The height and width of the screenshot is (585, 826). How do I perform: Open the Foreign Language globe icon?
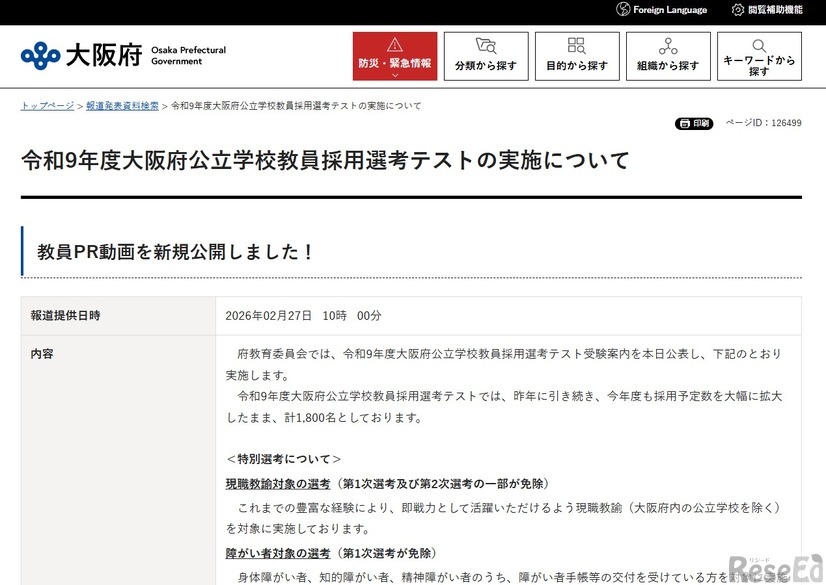(x=622, y=10)
